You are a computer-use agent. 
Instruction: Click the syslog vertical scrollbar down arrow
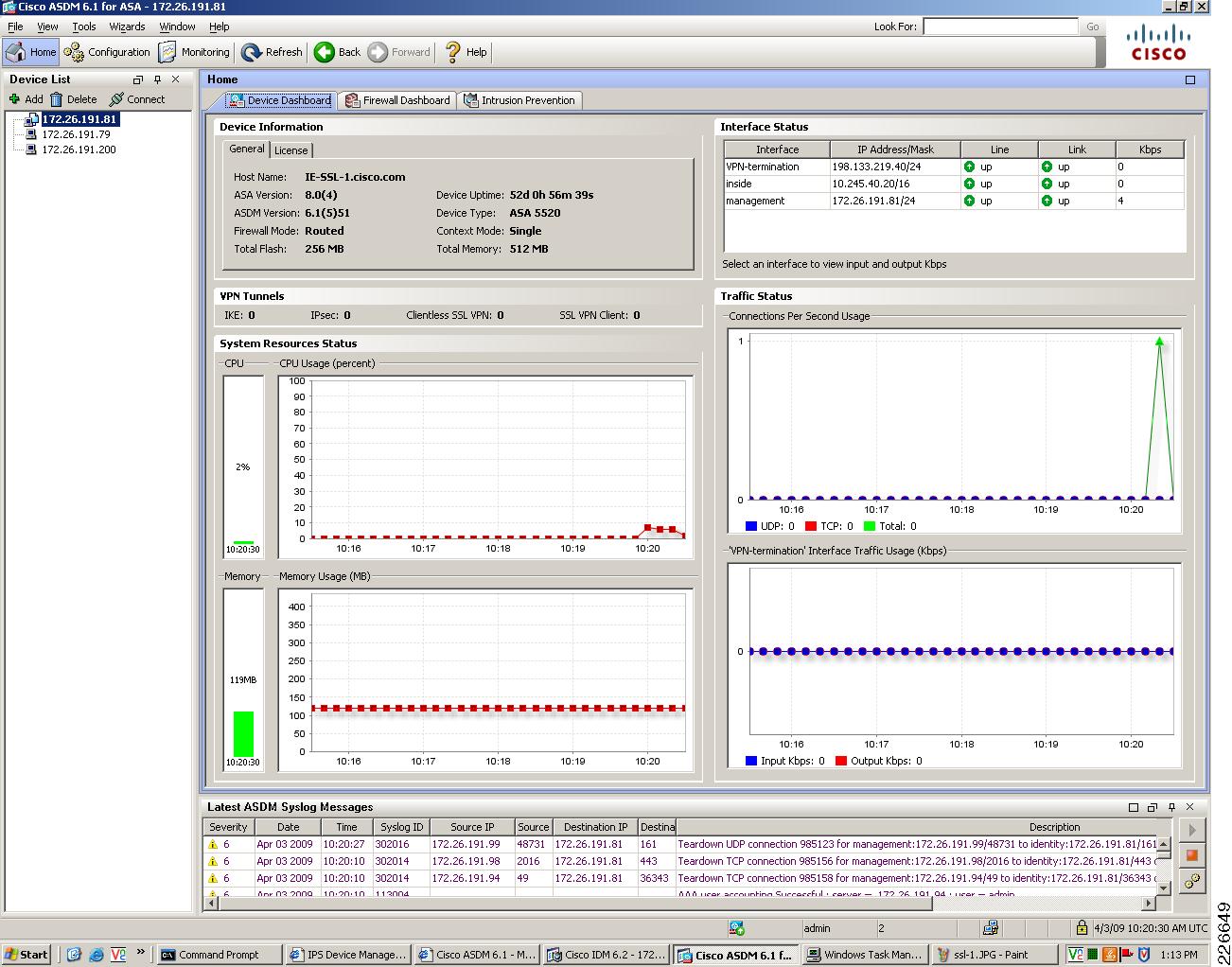[x=1164, y=888]
